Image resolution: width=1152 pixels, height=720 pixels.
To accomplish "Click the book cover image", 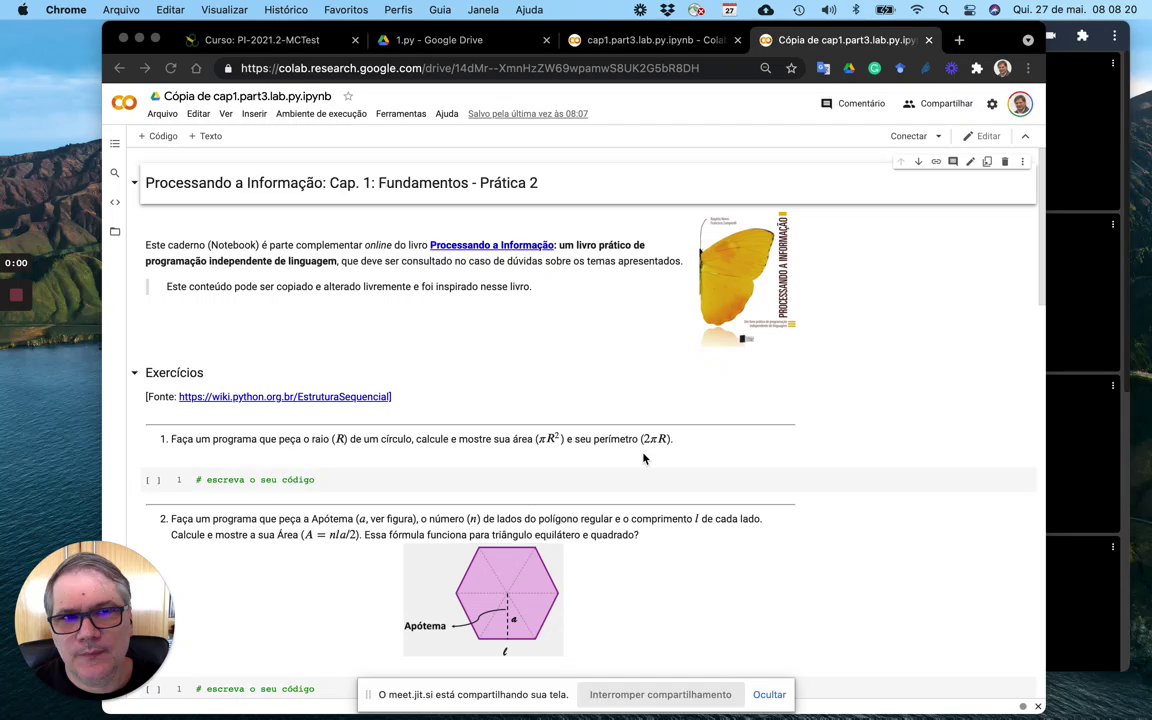I will point(746,279).
